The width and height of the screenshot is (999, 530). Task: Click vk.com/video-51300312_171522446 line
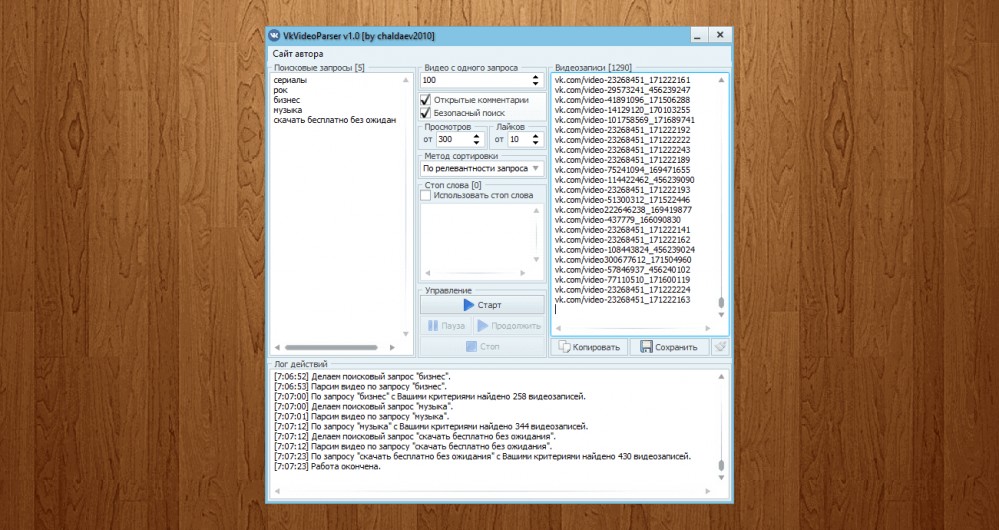coord(622,200)
